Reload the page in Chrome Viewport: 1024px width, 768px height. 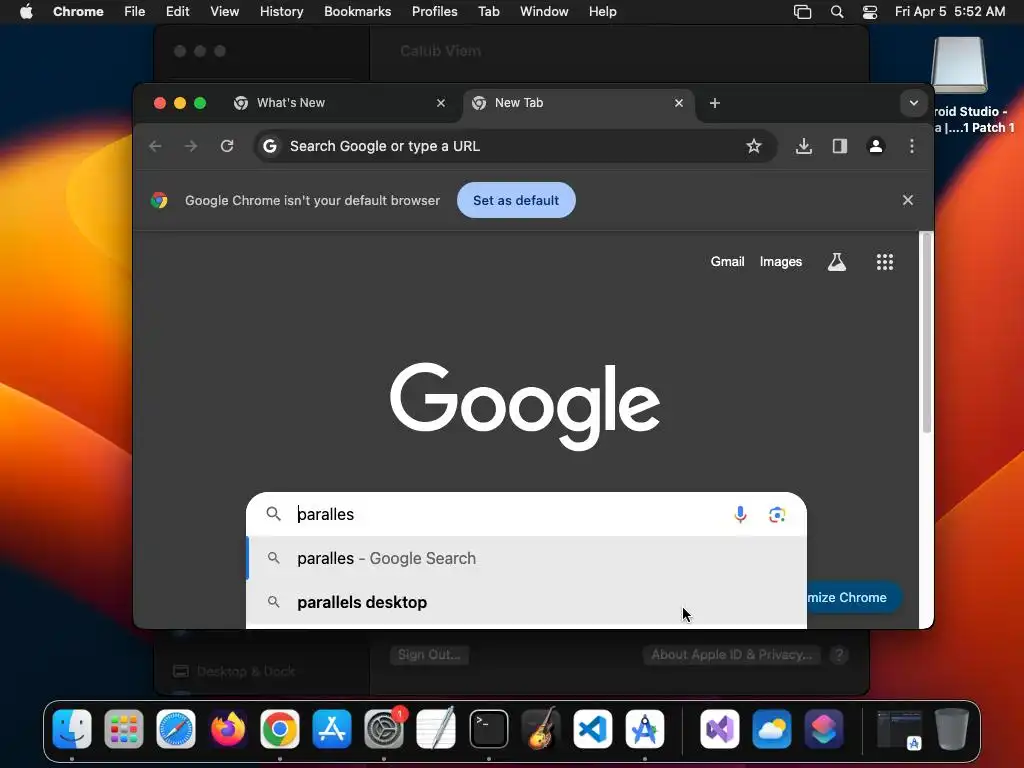(x=227, y=146)
